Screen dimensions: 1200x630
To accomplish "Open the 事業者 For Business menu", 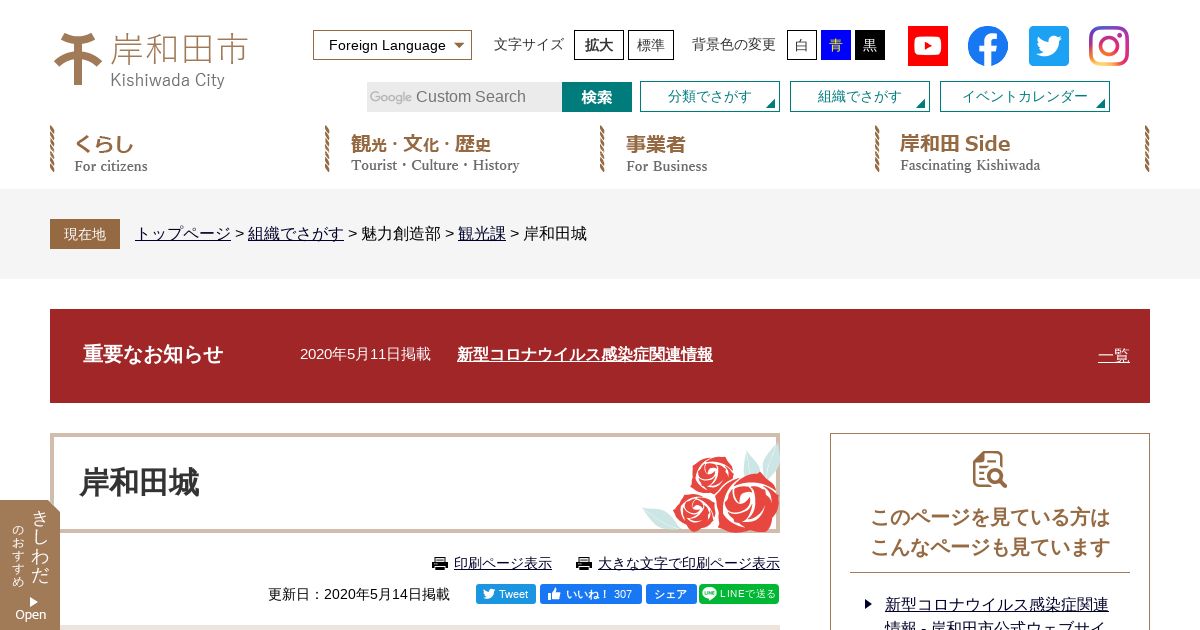I will point(737,150).
